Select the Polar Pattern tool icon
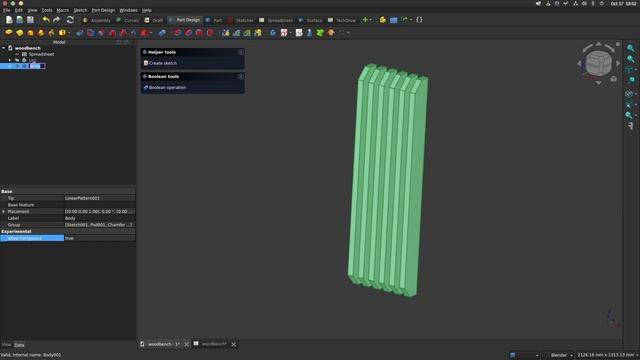Screen dimensions: 640x360 [247, 33]
